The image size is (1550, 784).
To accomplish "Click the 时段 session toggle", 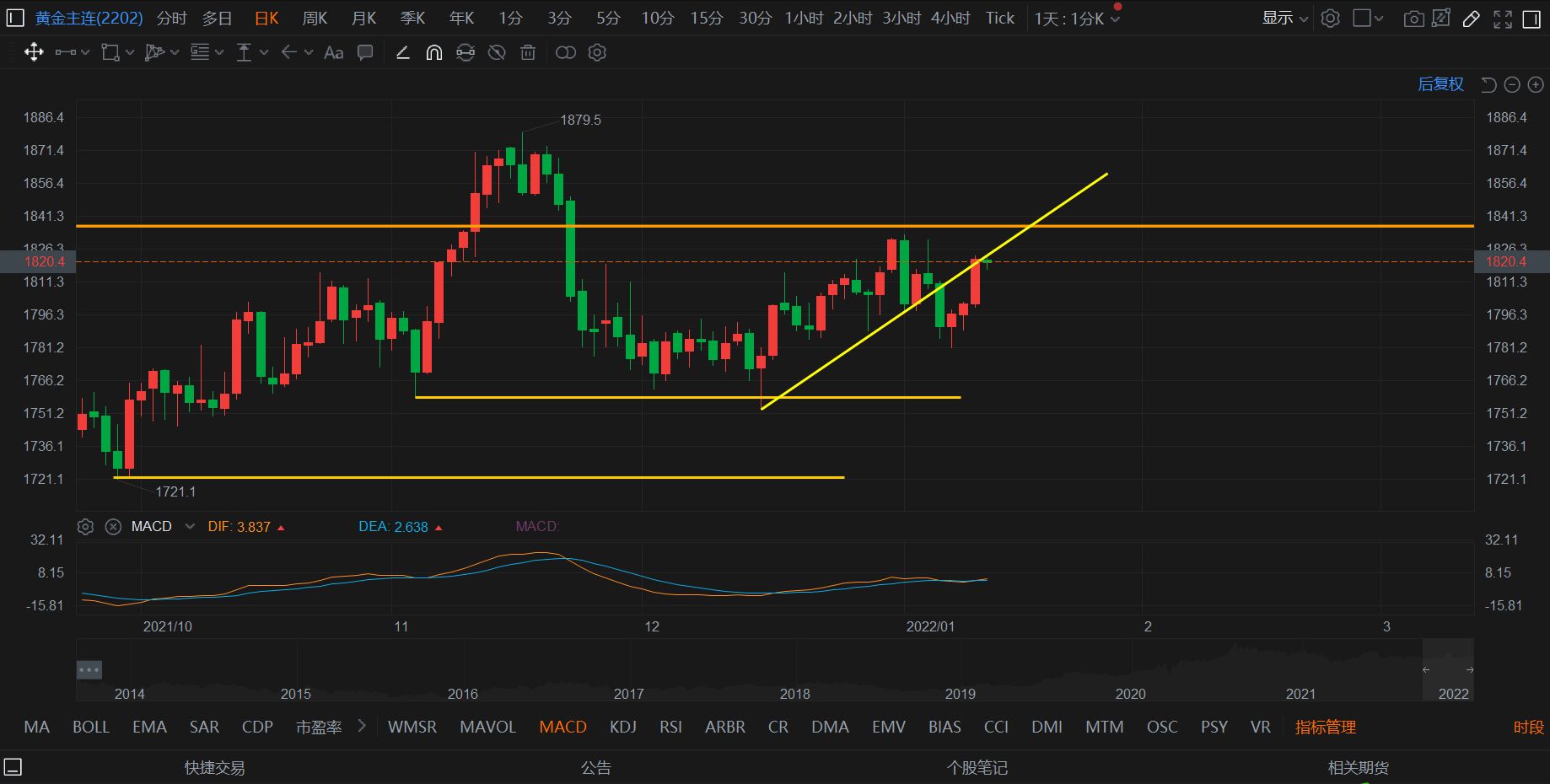I will (1528, 727).
